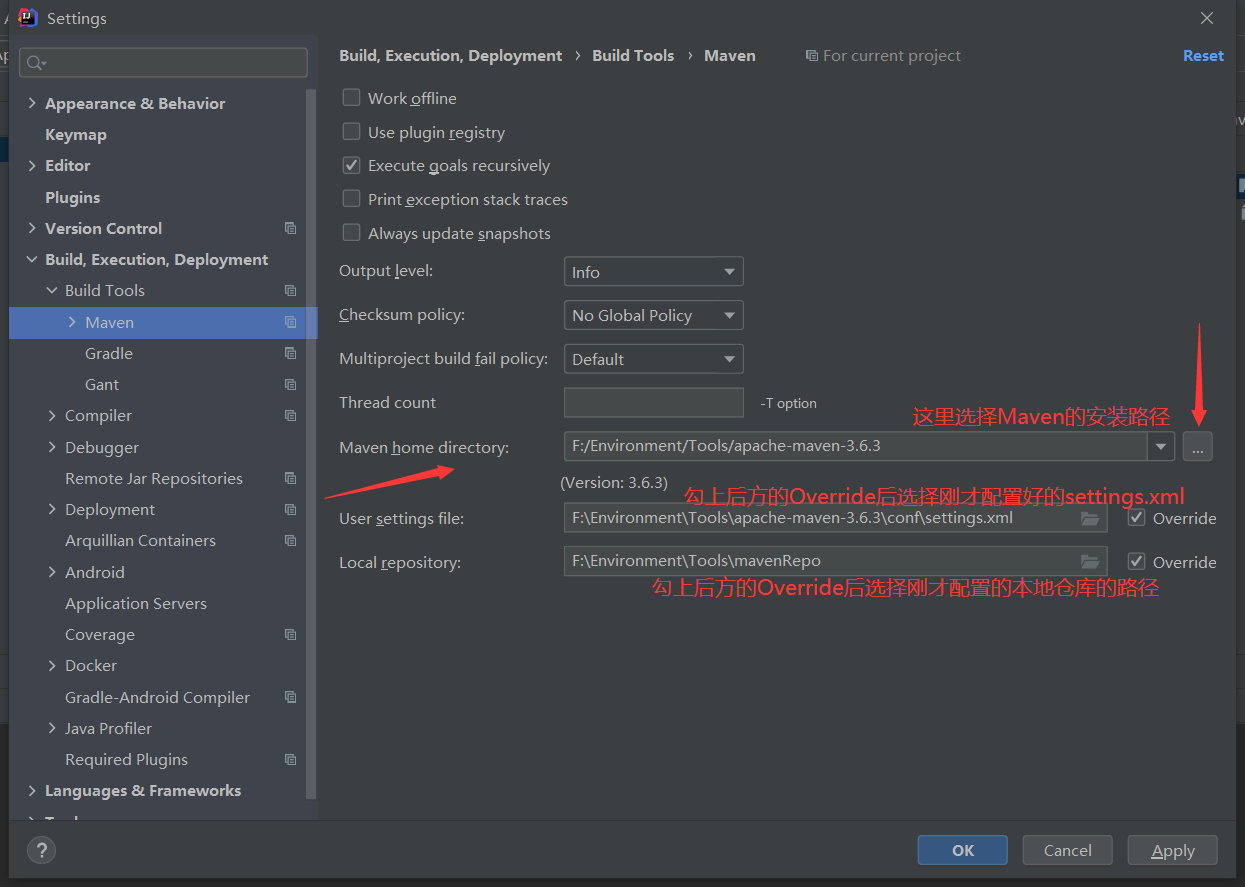The width and height of the screenshot is (1245, 887).
Task: Enable Print exception stack traces
Action: point(351,199)
